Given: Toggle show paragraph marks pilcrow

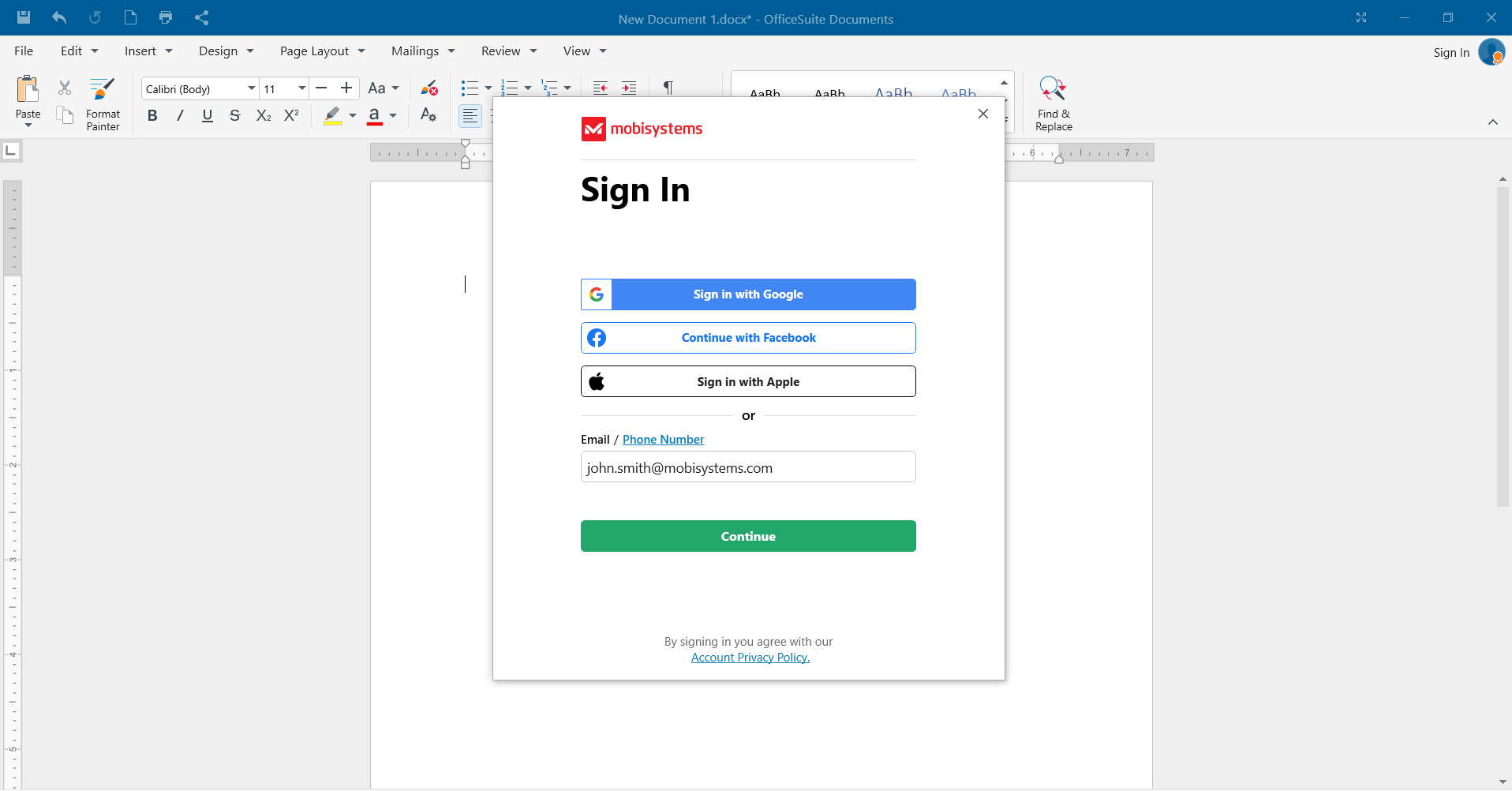Looking at the screenshot, I should click(668, 88).
